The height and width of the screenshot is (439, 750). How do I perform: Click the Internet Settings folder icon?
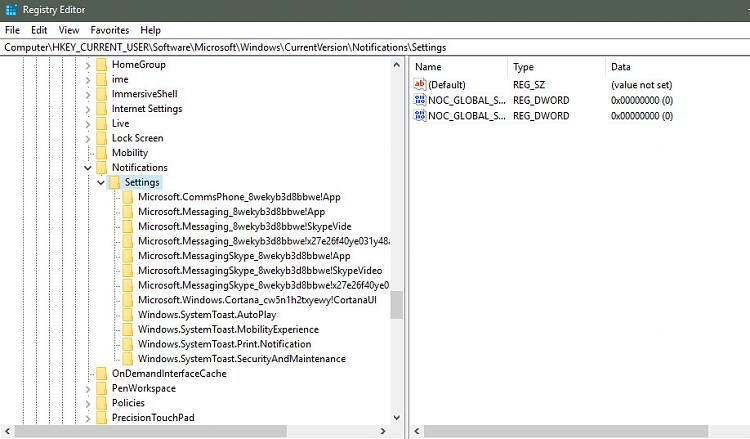101,109
